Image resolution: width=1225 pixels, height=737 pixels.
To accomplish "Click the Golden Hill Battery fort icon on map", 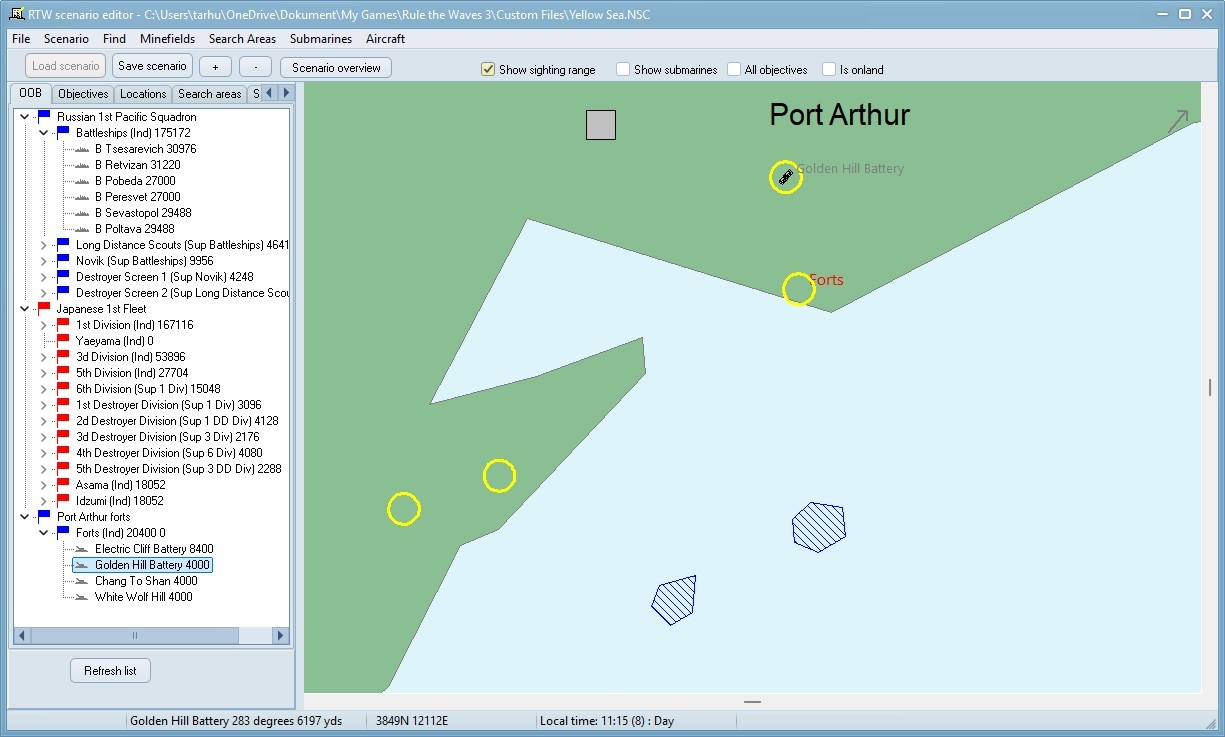I will coord(786,178).
